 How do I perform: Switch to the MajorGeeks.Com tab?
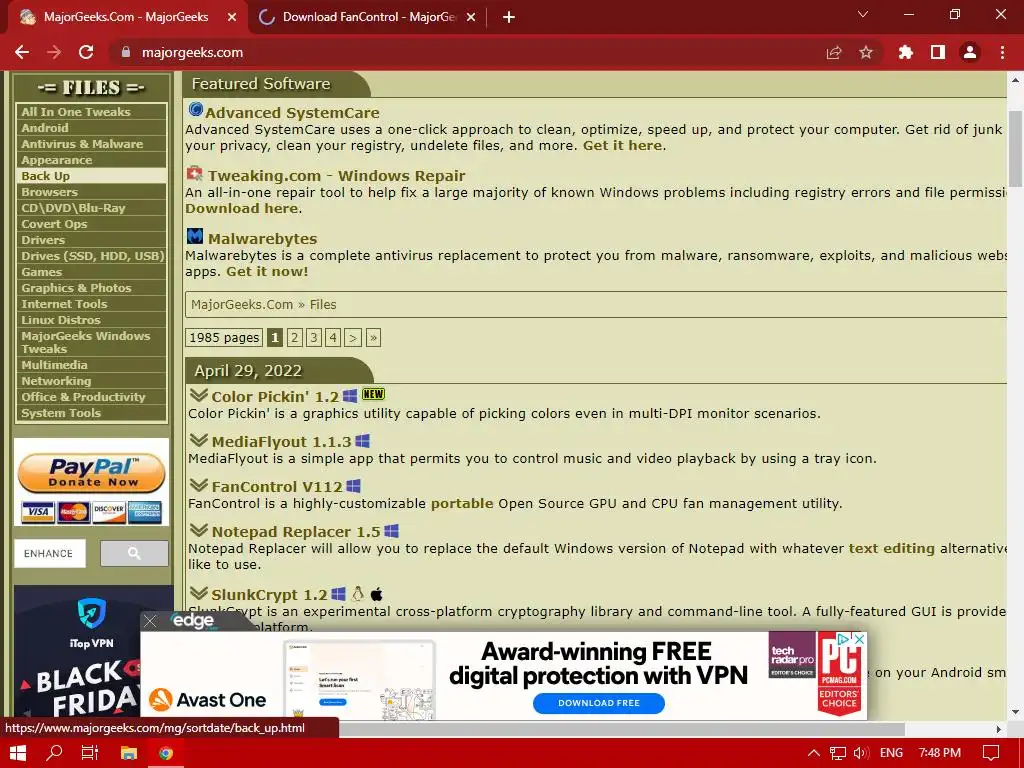coord(125,17)
